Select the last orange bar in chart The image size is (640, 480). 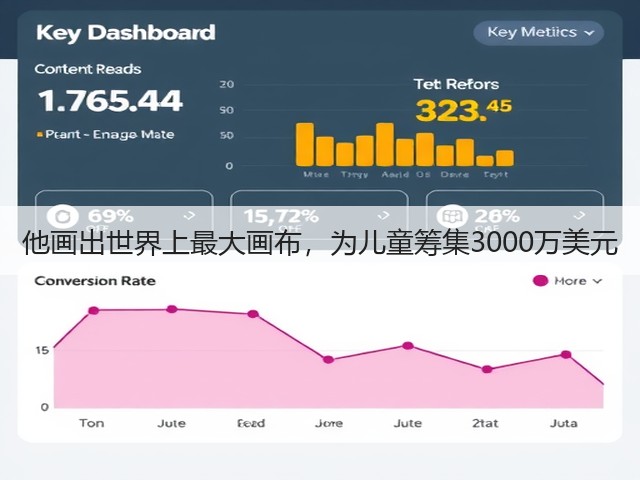[x=505, y=158]
